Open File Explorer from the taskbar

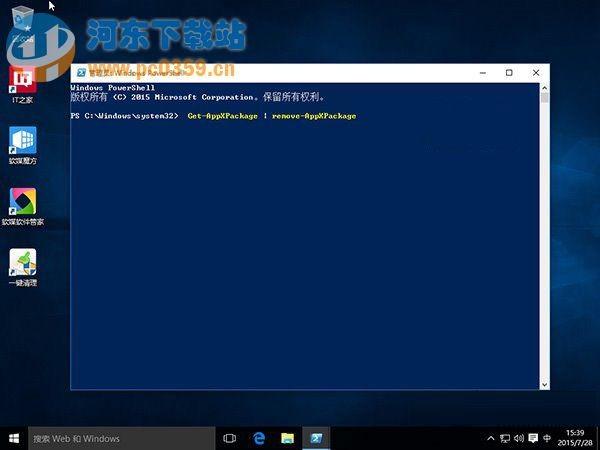tap(287, 439)
